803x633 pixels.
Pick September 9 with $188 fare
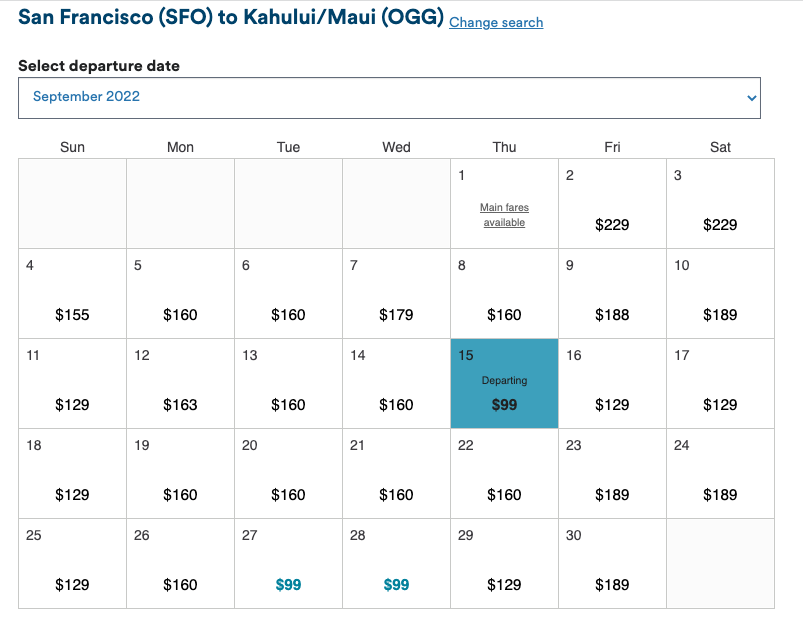tap(612, 294)
